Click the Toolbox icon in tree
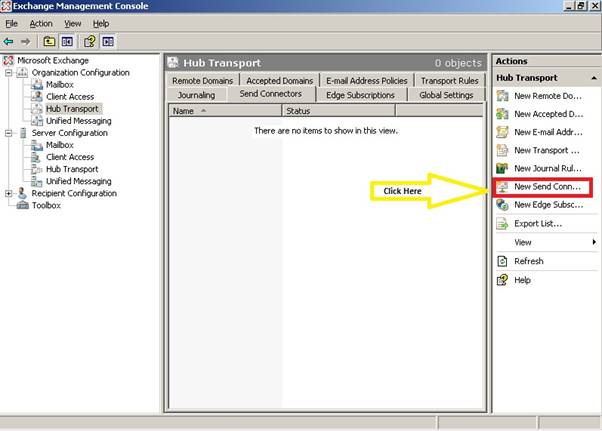The image size is (602, 431). pos(23,205)
